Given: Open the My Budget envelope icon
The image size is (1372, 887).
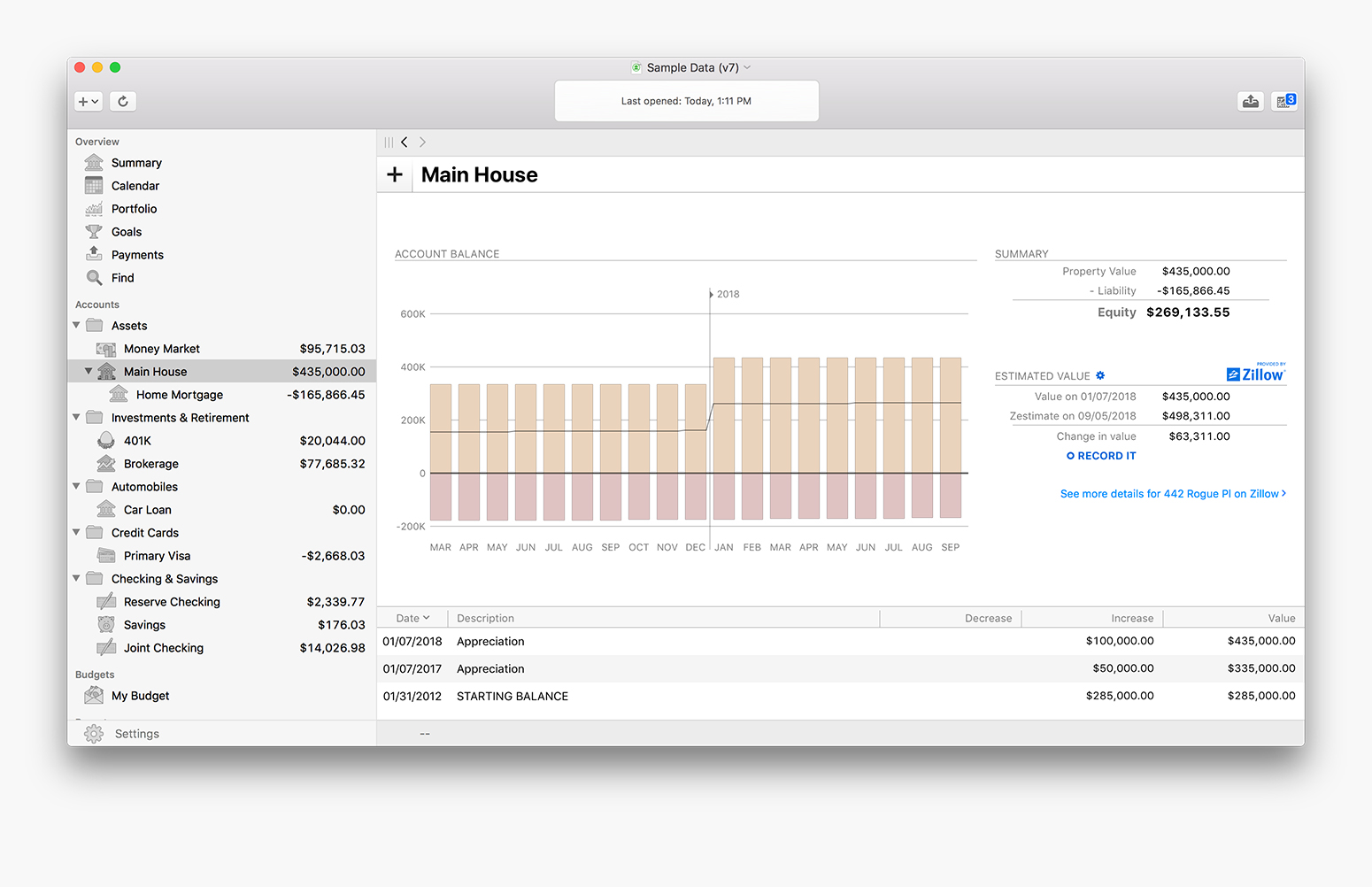Looking at the screenshot, I should point(94,696).
